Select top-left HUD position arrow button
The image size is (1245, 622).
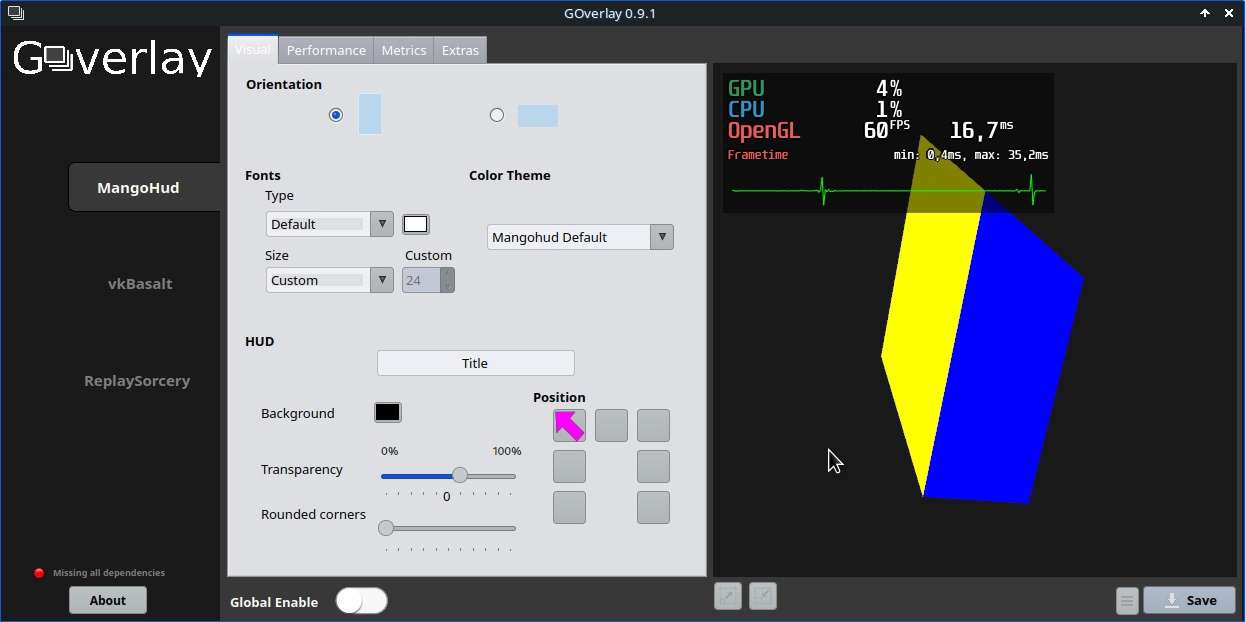point(570,425)
